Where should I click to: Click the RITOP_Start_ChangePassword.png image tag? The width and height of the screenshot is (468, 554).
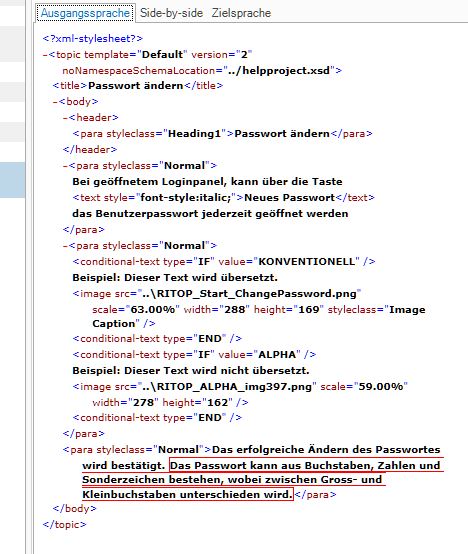pos(249,308)
